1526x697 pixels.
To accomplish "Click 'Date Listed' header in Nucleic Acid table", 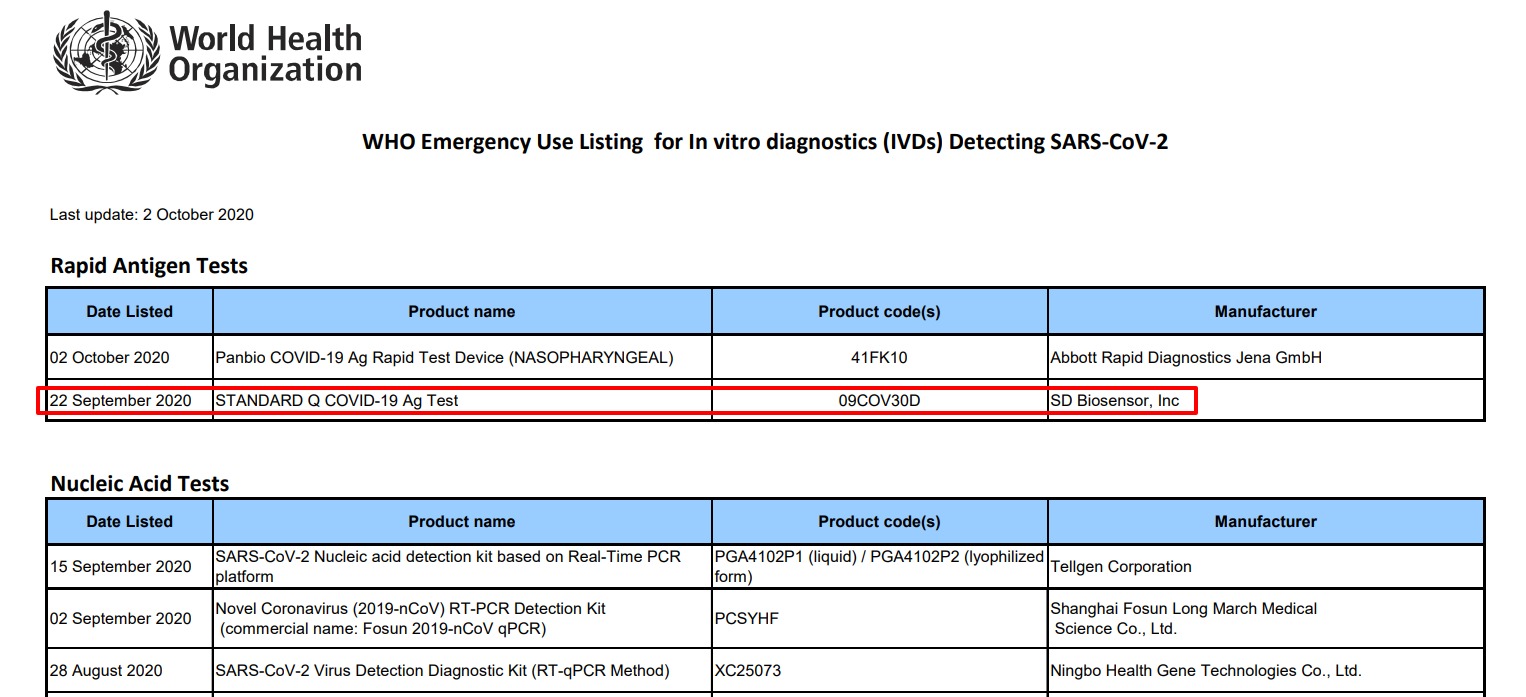I will (x=130, y=522).
